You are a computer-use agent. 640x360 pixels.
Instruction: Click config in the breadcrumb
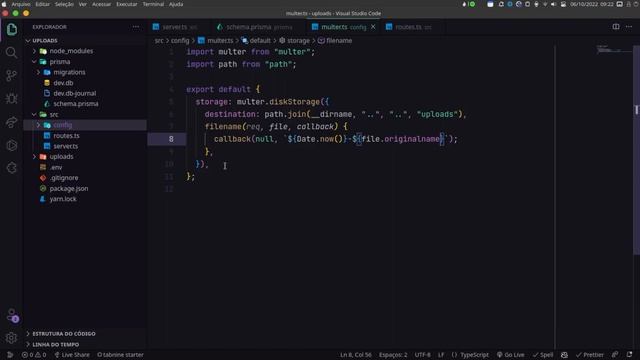[x=180, y=40]
